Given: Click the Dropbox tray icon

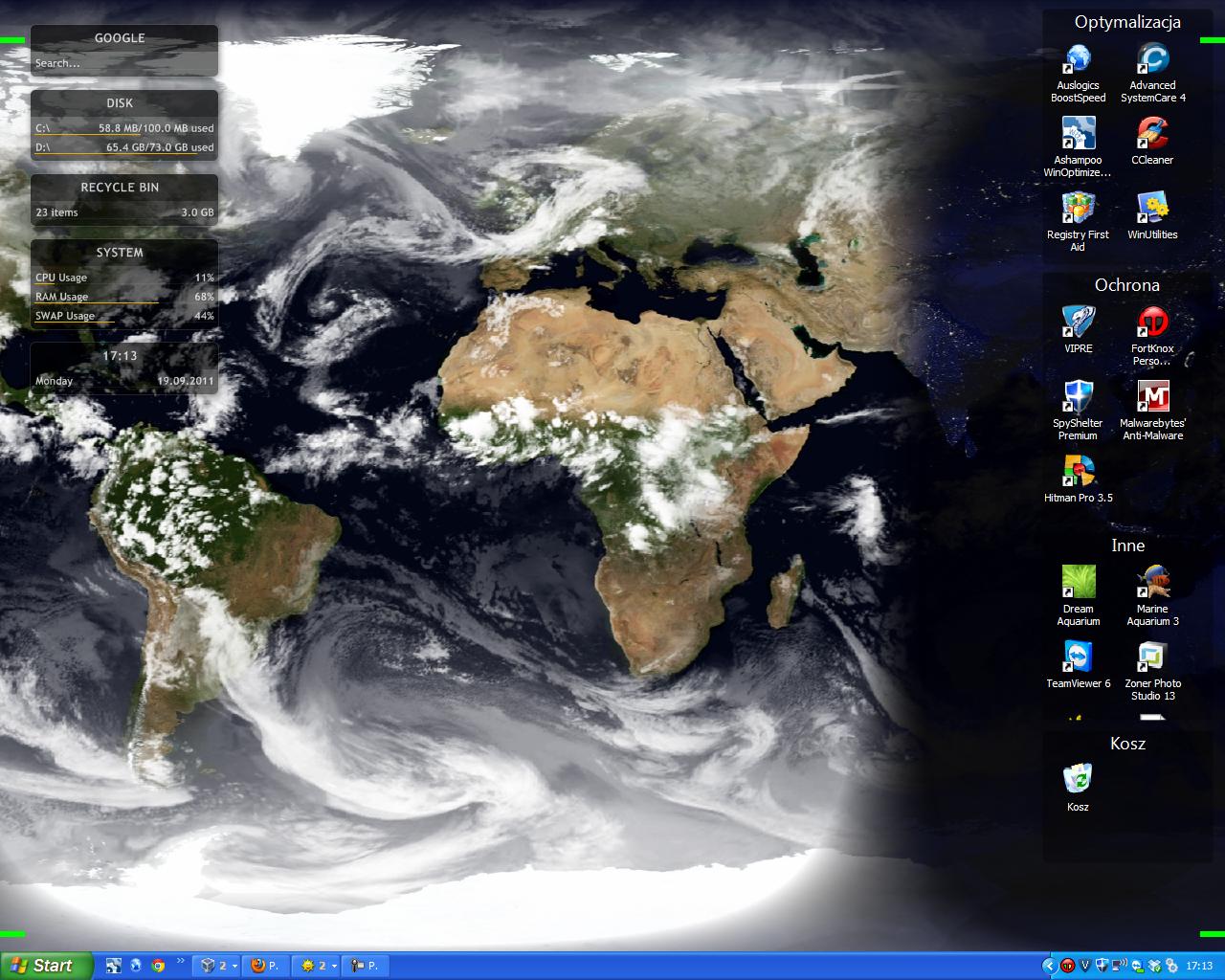Looking at the screenshot, I should [1153, 966].
